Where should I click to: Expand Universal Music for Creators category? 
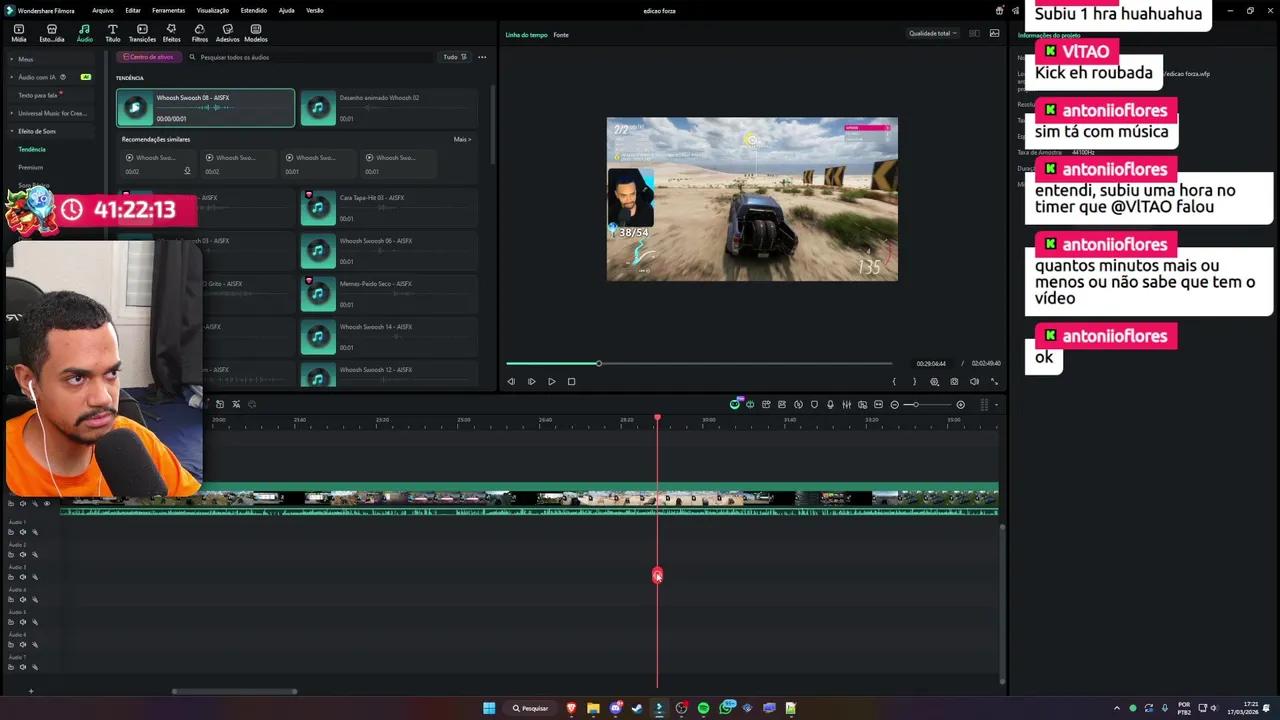coord(50,113)
